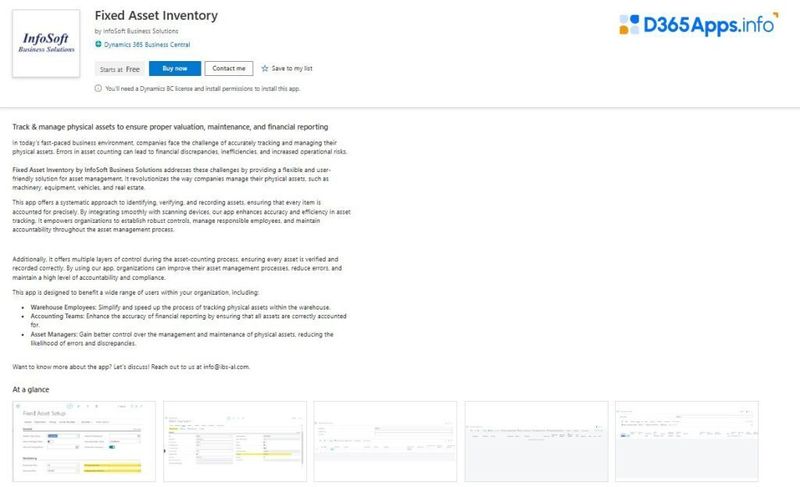The width and height of the screenshot is (800, 487).
Task: Open the fourth At a glance screenshot thumbnail
Action: click(x=536, y=441)
